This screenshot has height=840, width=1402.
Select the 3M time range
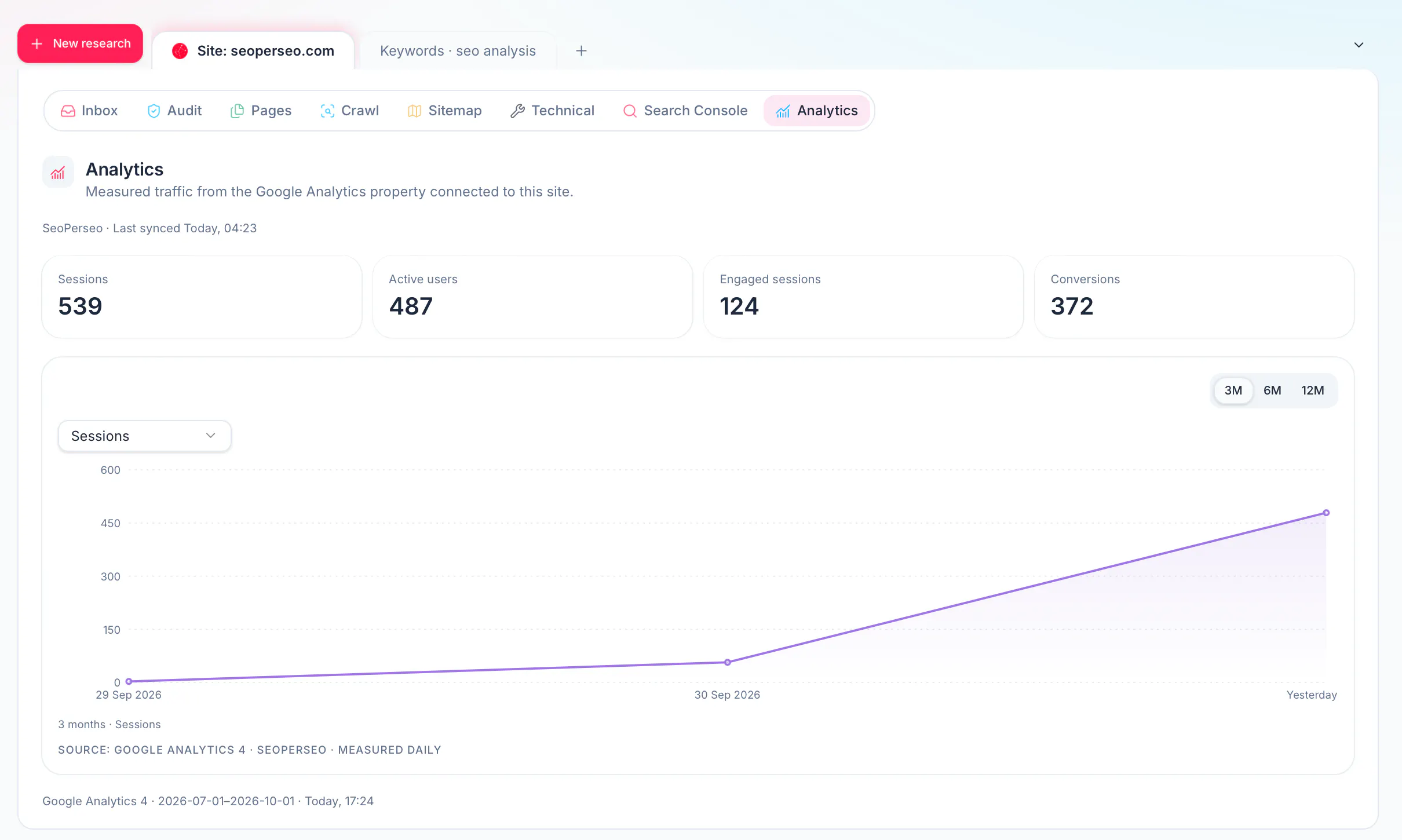[1233, 390]
